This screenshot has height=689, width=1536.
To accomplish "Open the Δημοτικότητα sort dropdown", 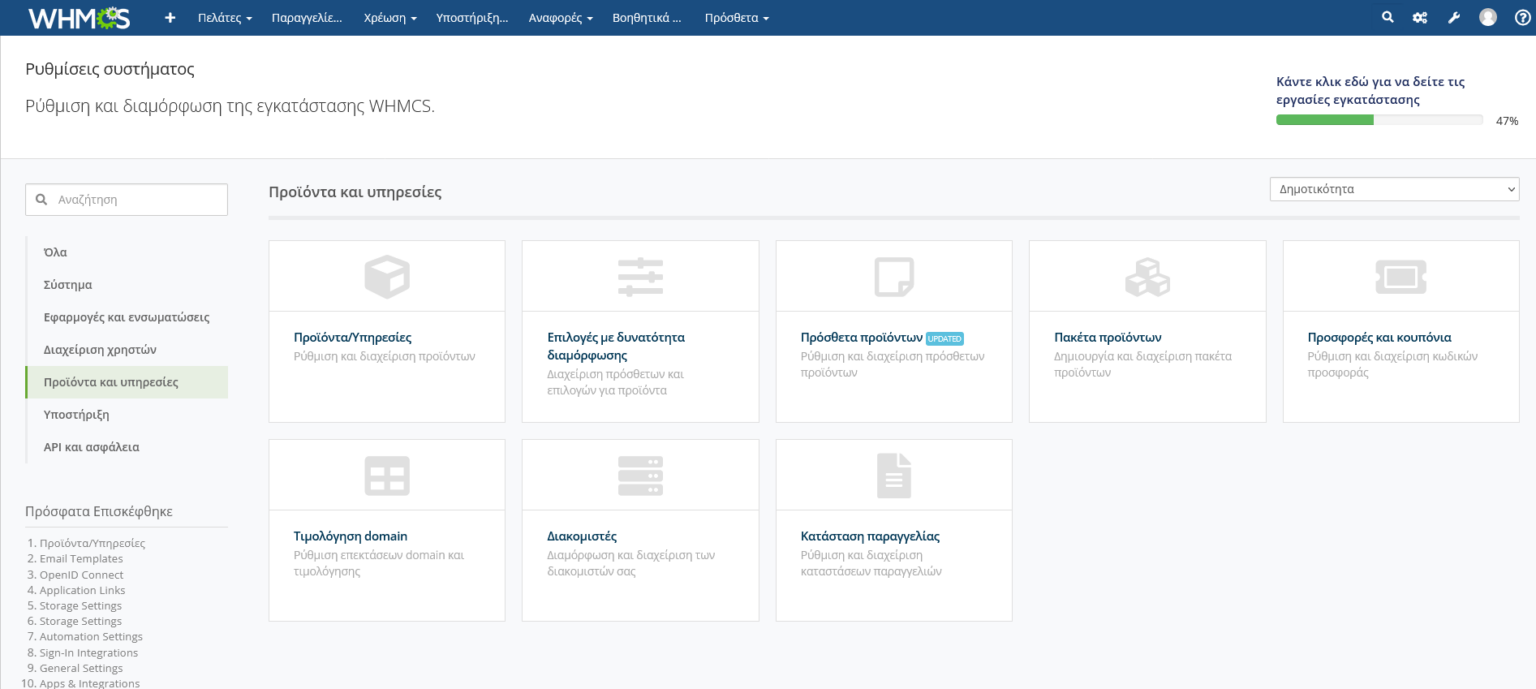I will 1394,189.
